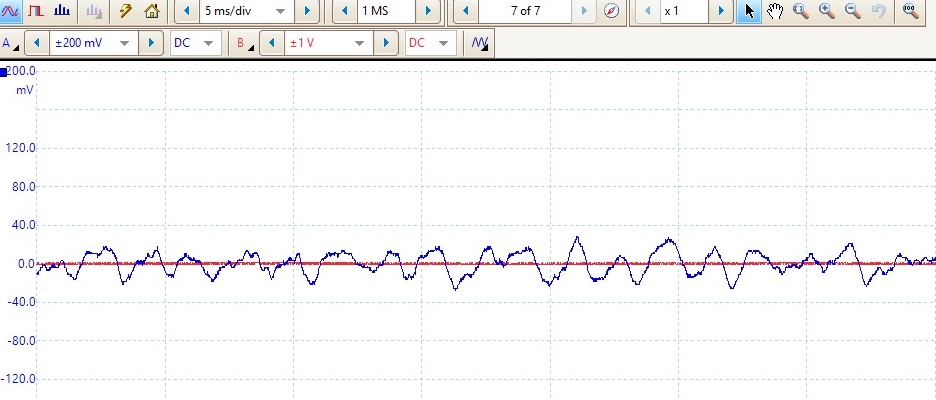This screenshot has width=936, height=400.
Task: Click the greyed undo zoom arrow
Action: 879,11
